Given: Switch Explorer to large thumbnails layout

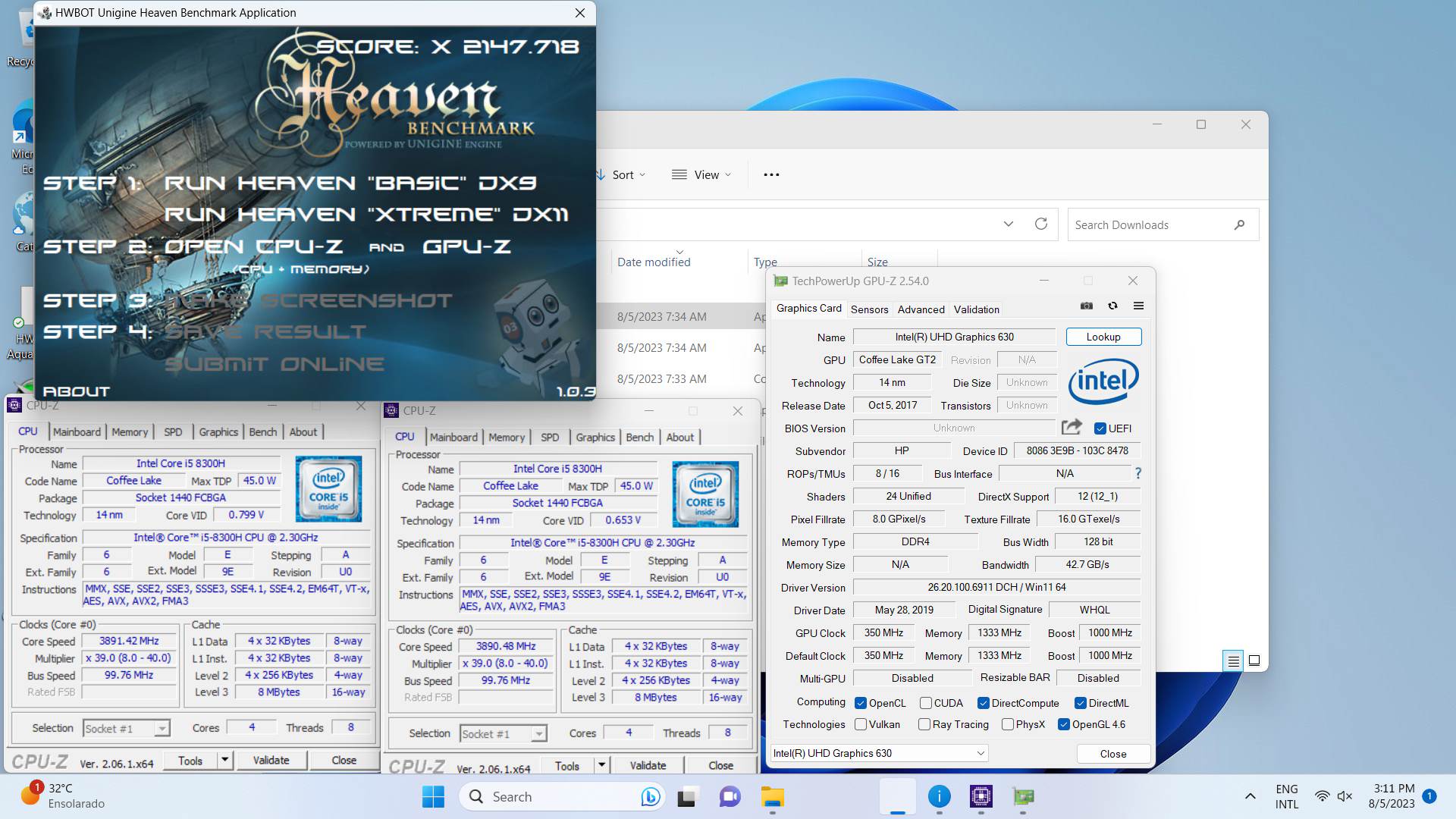Looking at the screenshot, I should (x=1254, y=661).
